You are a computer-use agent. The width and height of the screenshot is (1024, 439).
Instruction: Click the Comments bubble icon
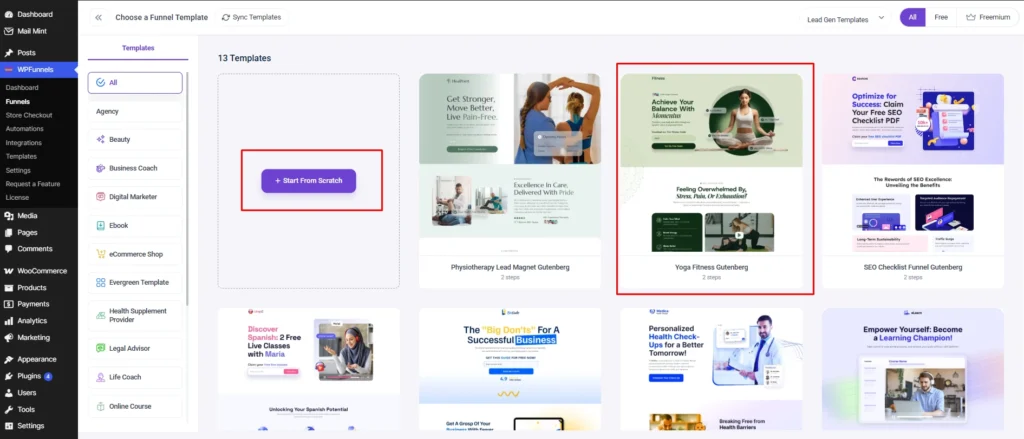coord(8,249)
